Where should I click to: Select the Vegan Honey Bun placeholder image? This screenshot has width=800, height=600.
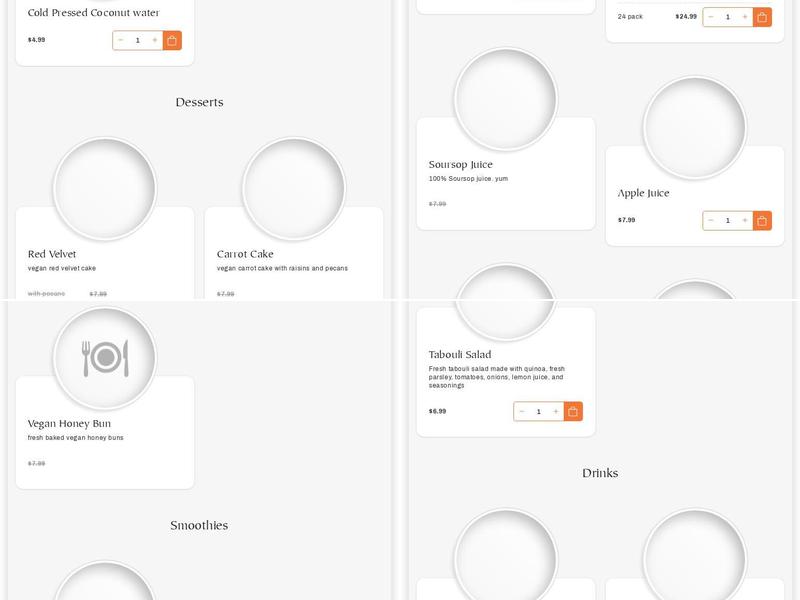105,358
